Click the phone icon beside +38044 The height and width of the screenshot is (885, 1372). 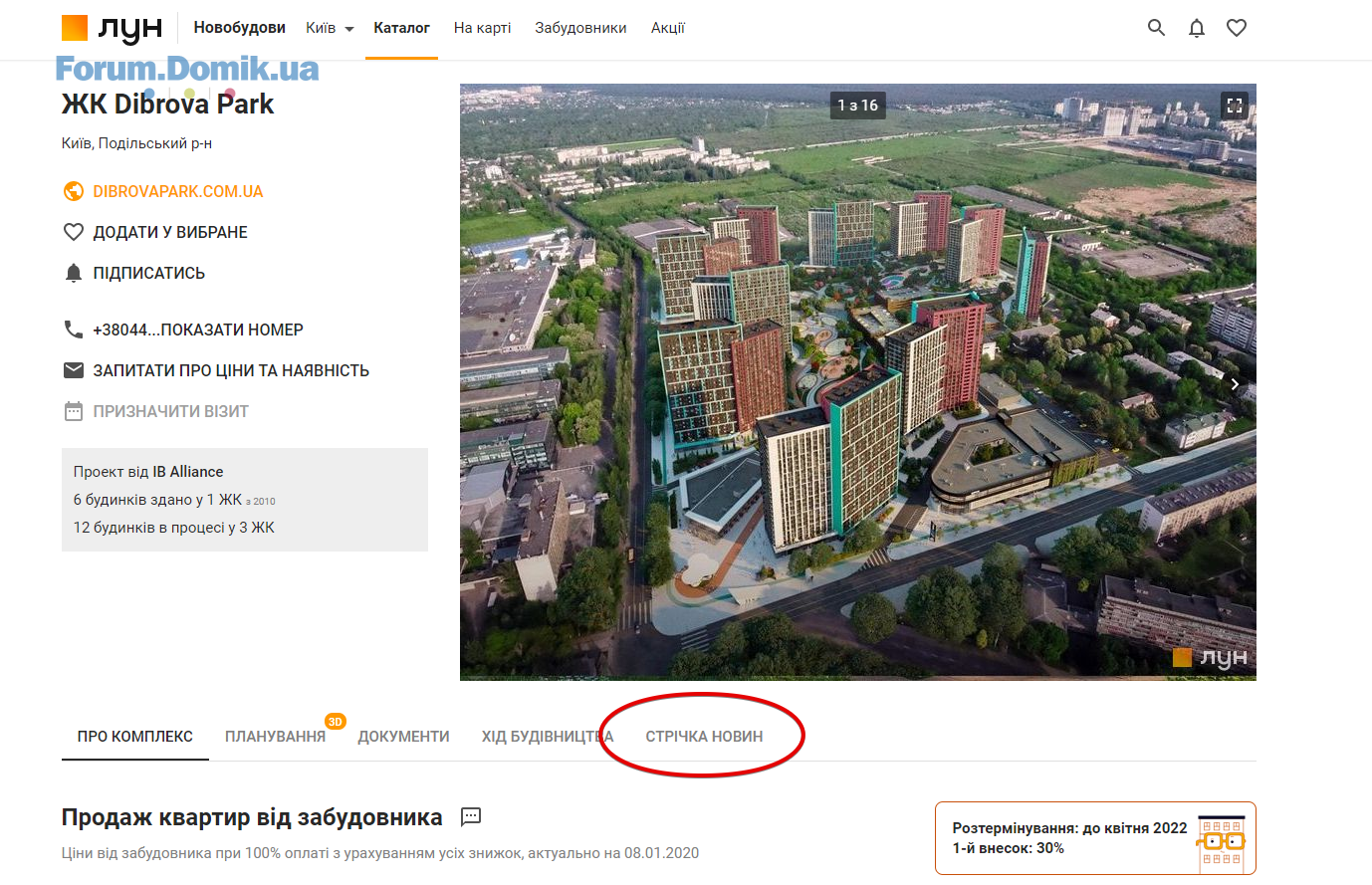pyautogui.click(x=74, y=330)
